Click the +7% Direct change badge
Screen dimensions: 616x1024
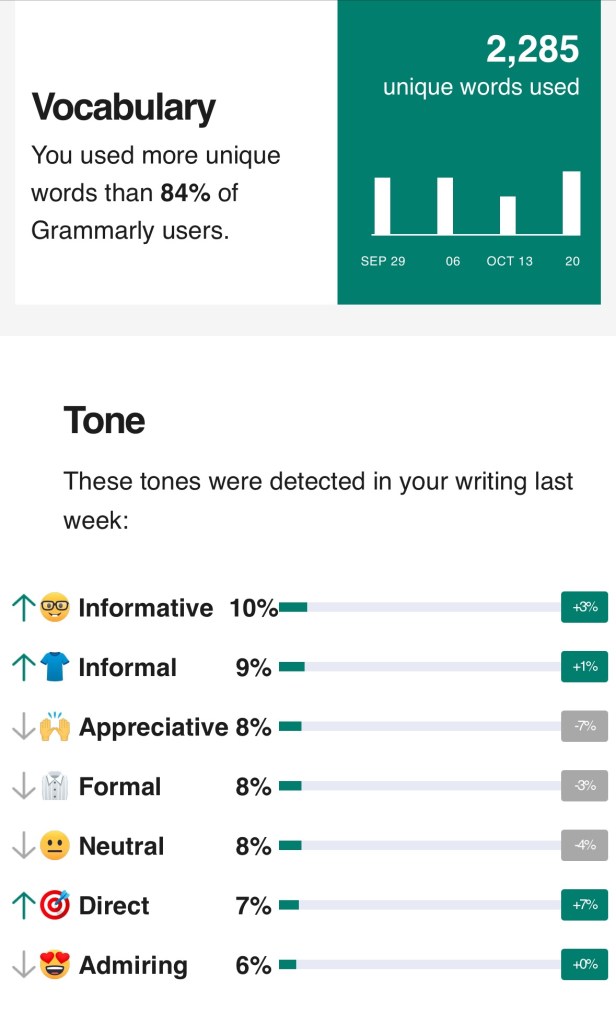(584, 905)
